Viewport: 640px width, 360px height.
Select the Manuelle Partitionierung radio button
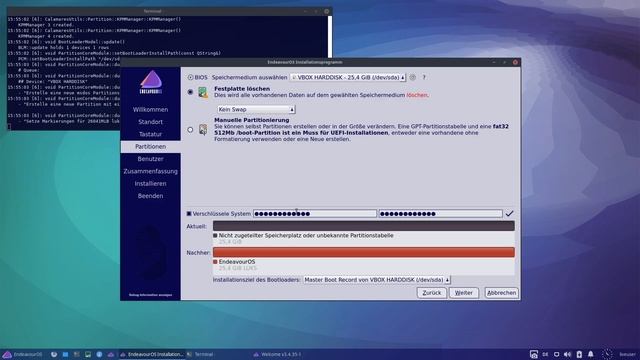coord(190,130)
